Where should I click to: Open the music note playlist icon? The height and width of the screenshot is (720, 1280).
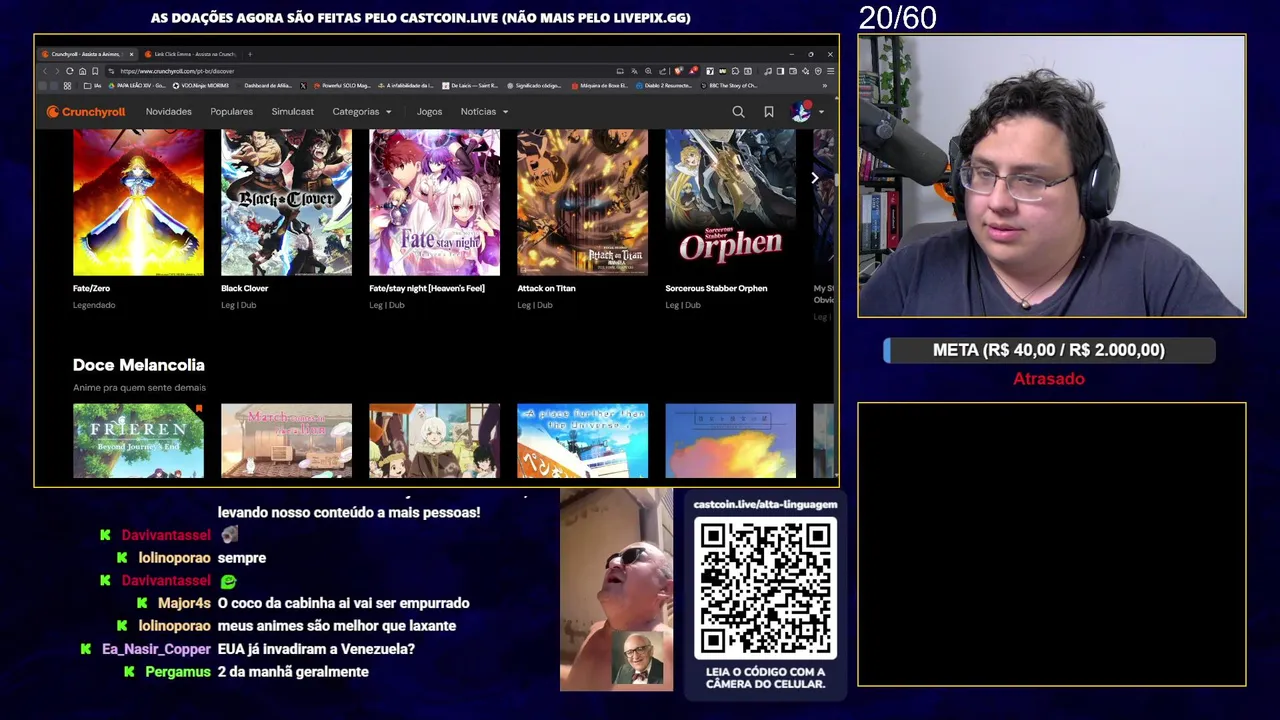(767, 71)
